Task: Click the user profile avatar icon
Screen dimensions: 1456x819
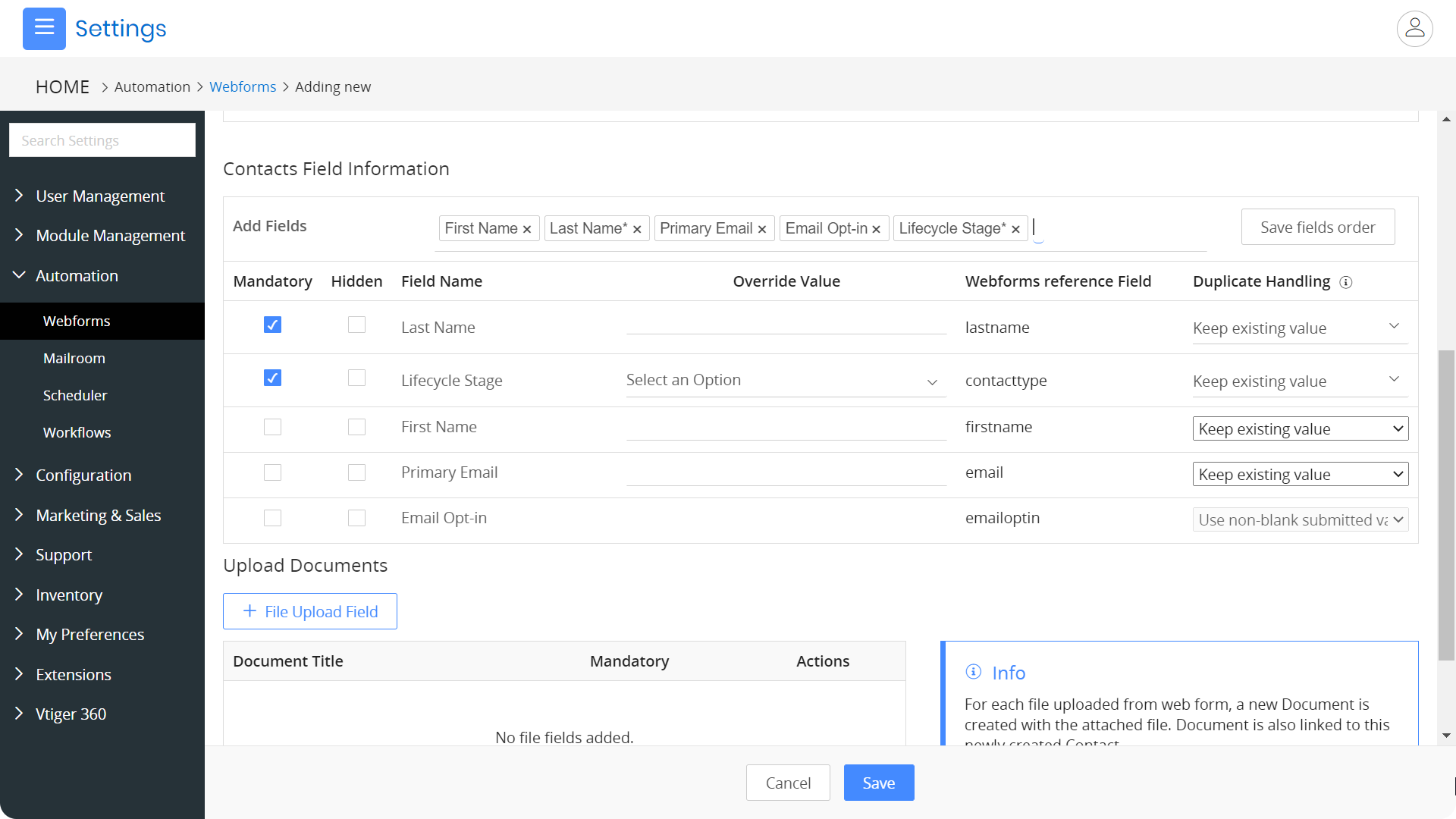Action: (1414, 29)
